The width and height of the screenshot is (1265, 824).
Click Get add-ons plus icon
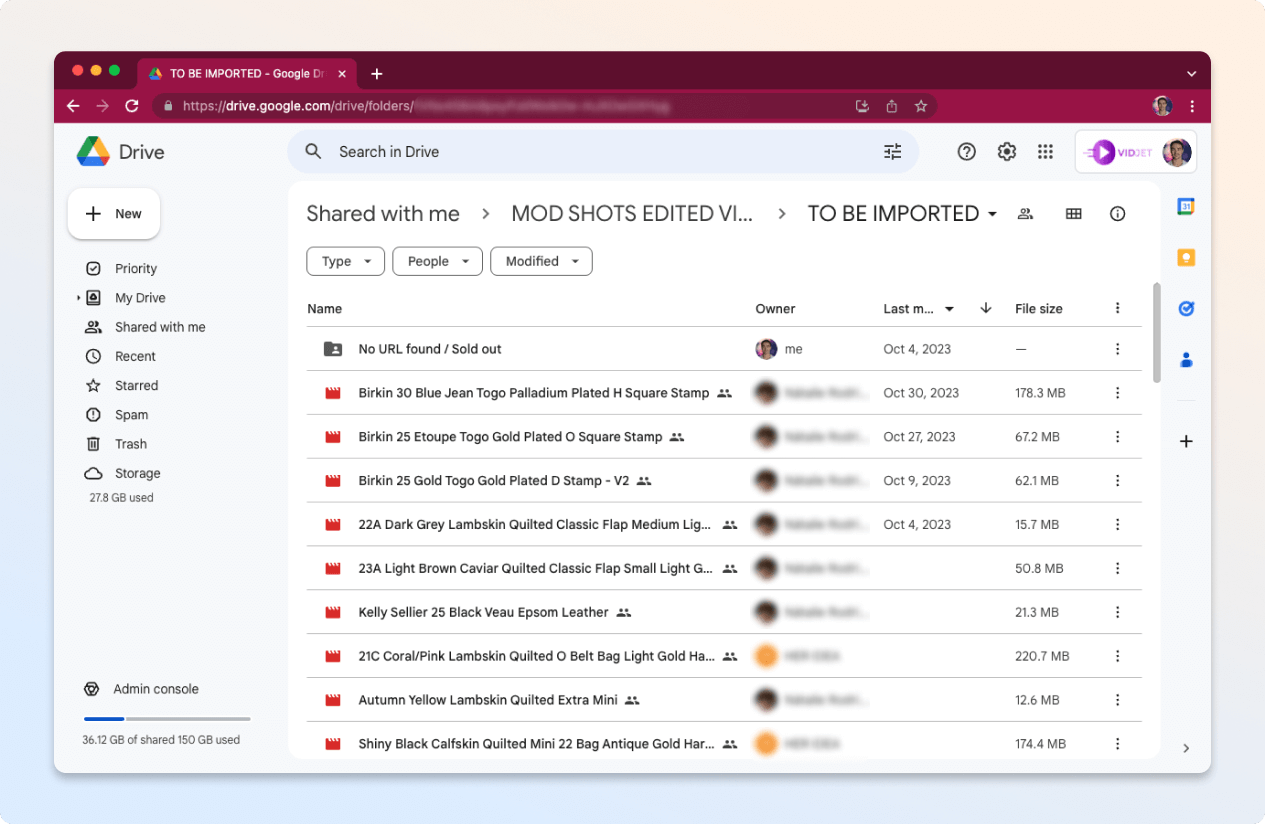pyautogui.click(x=1186, y=441)
